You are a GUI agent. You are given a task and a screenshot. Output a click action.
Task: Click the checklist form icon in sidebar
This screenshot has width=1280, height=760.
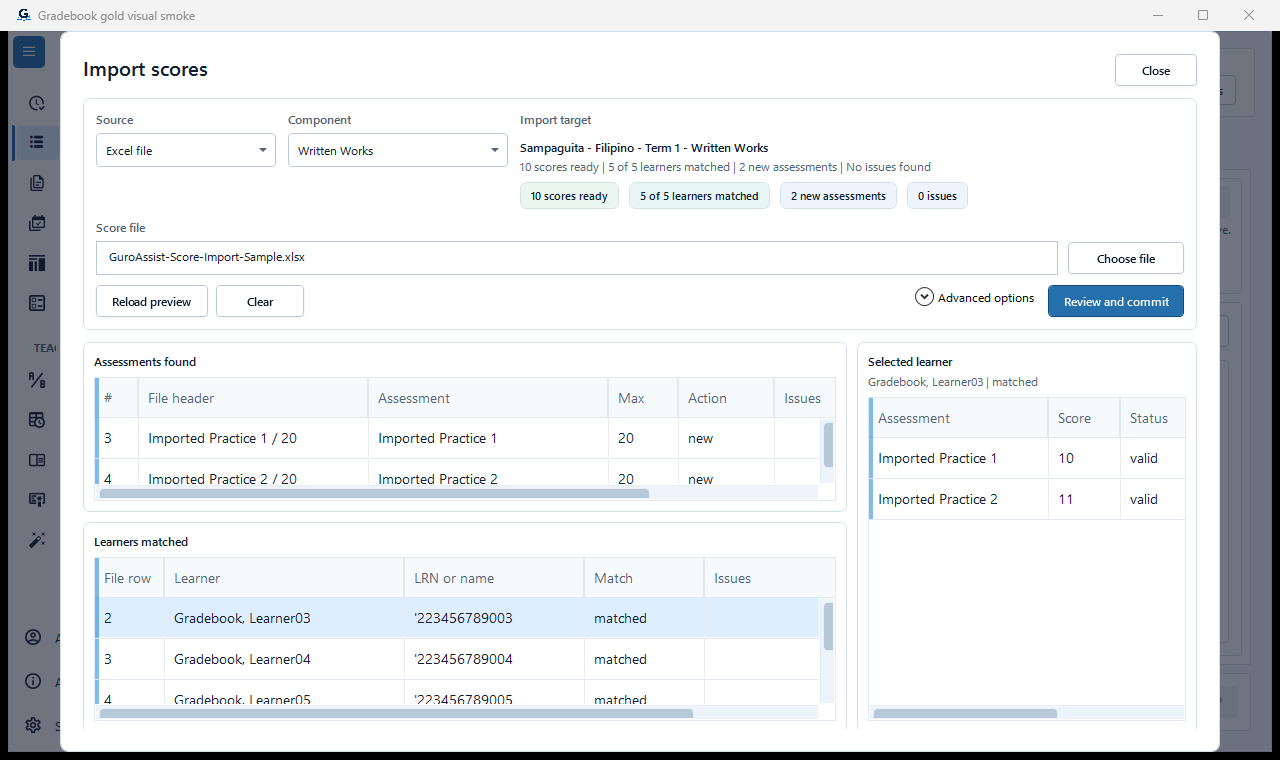(37, 303)
